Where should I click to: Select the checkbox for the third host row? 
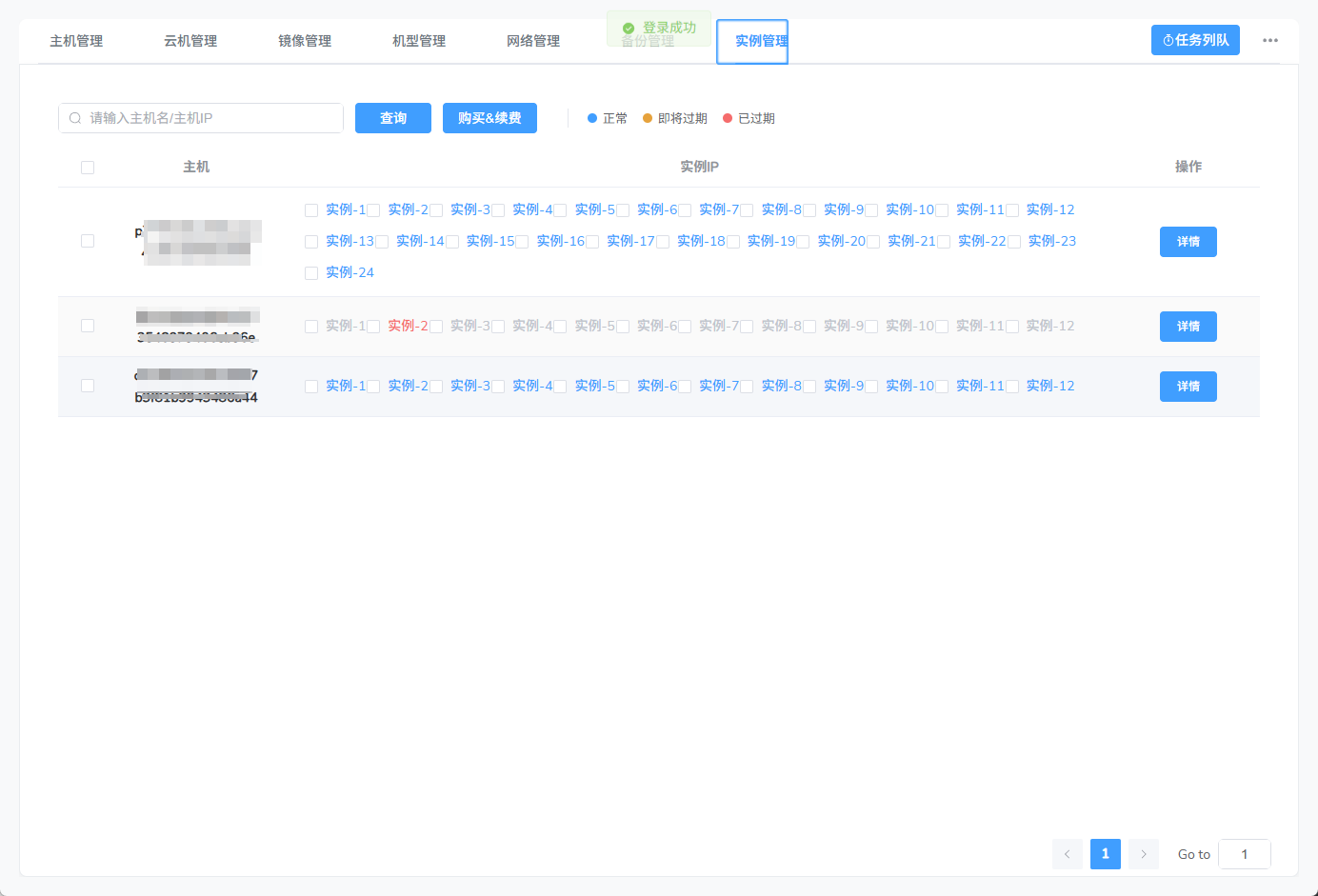(88, 386)
